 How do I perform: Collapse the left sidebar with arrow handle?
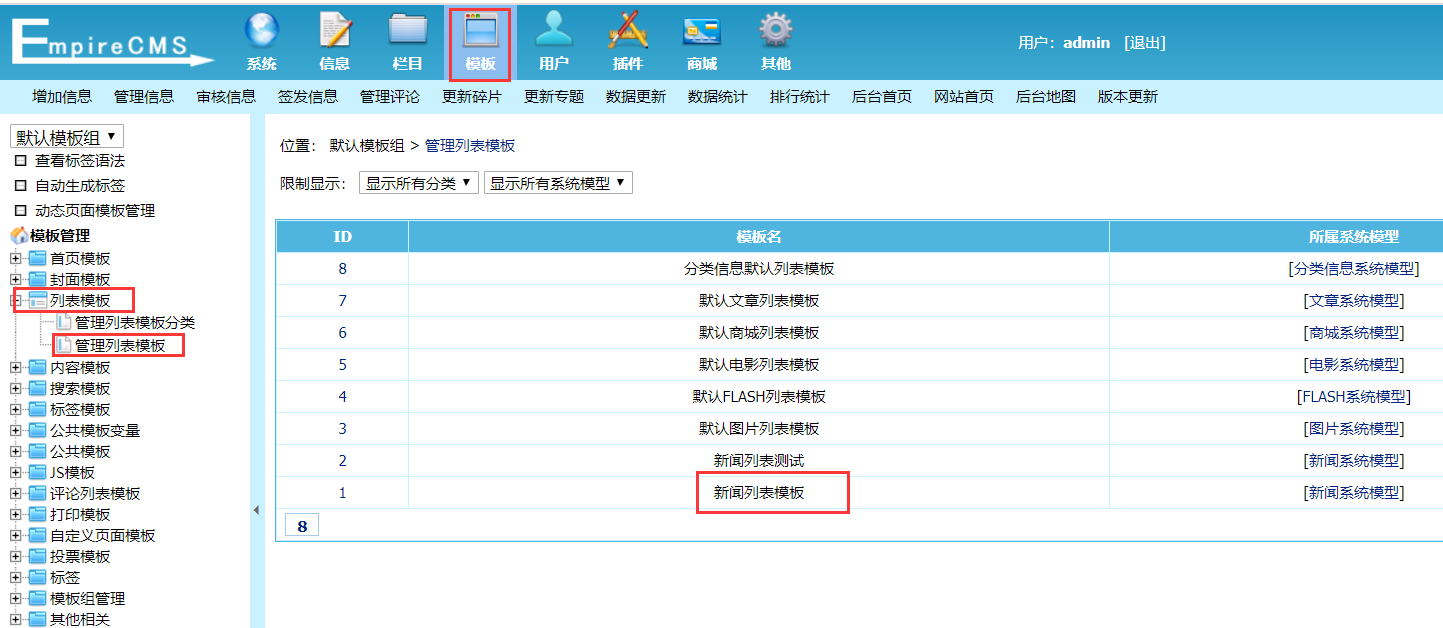point(256,510)
